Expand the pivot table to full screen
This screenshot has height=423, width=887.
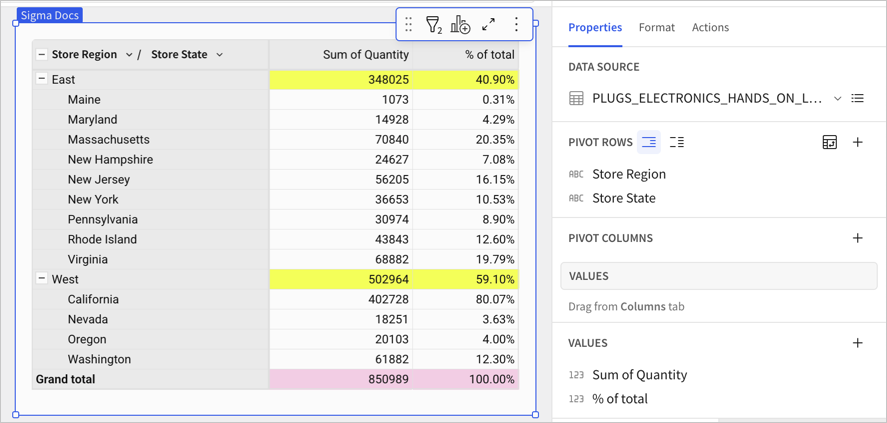click(x=488, y=24)
